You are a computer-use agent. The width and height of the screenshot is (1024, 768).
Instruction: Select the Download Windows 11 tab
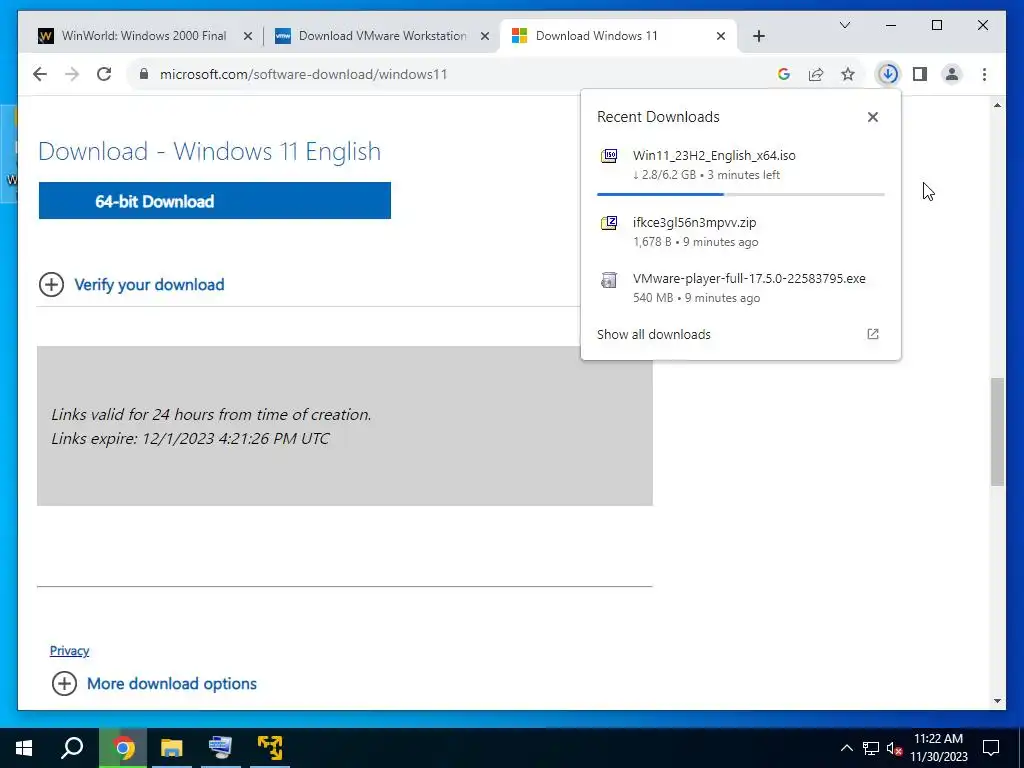[618, 36]
